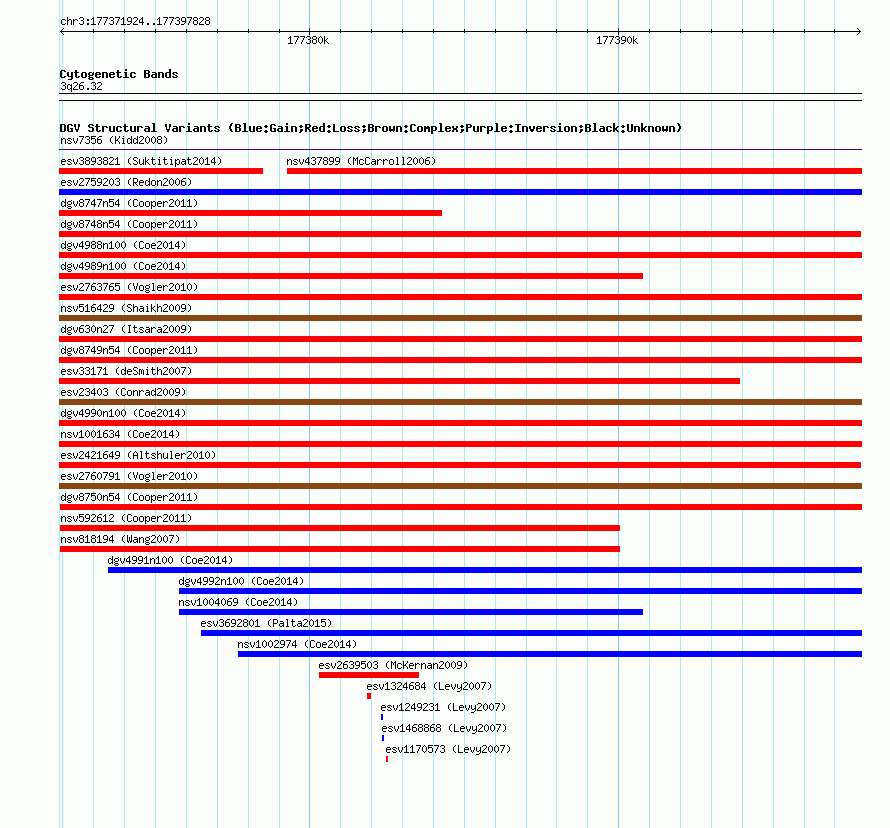Click the esv2759203 (Redon2006) blue gain bar
The image size is (890, 828).
click(460, 192)
